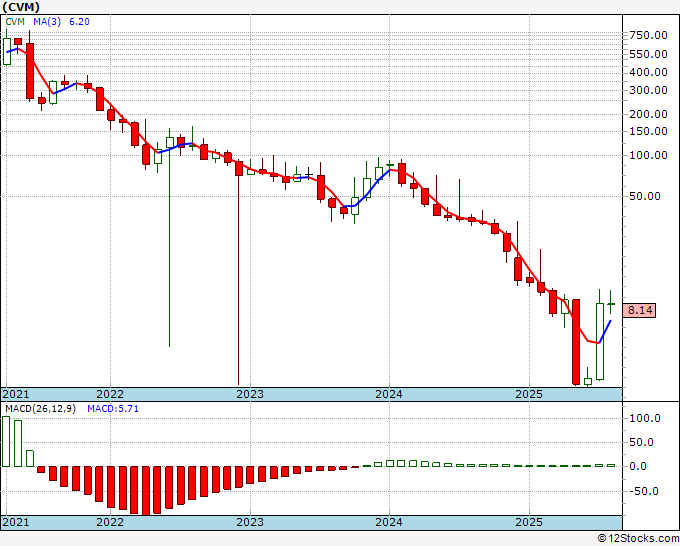Image resolution: width=680 pixels, height=546 pixels.
Task: Click the -50.0 MACD axis label
Action: (x=645, y=491)
